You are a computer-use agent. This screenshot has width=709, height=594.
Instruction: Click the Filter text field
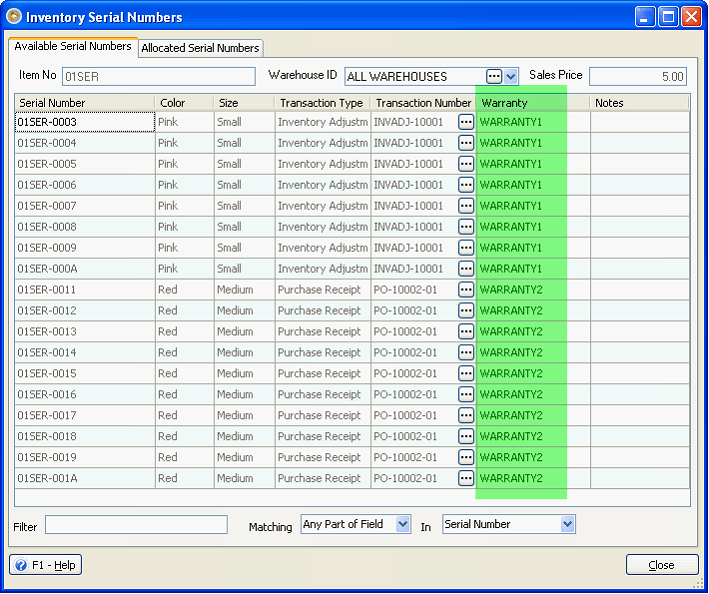(136, 524)
